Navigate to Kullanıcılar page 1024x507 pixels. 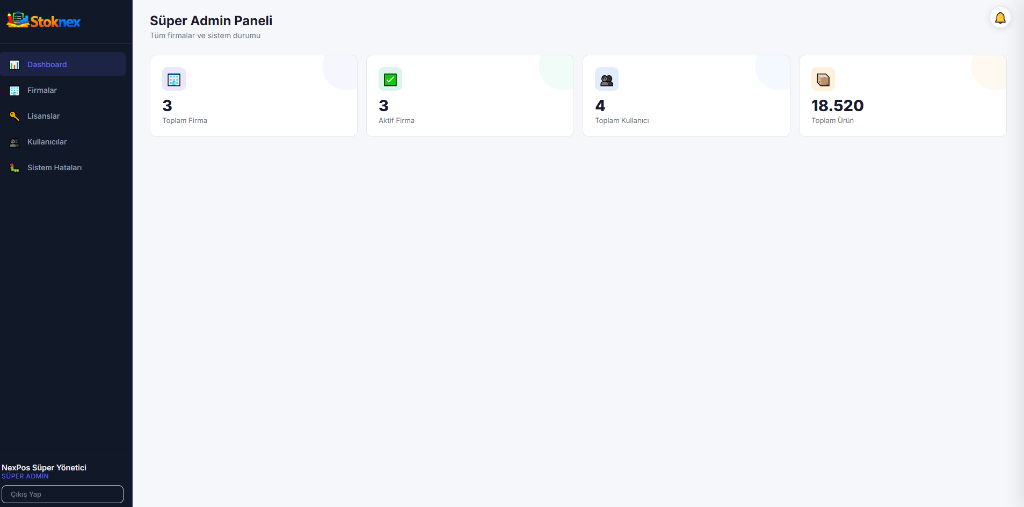[63, 142]
